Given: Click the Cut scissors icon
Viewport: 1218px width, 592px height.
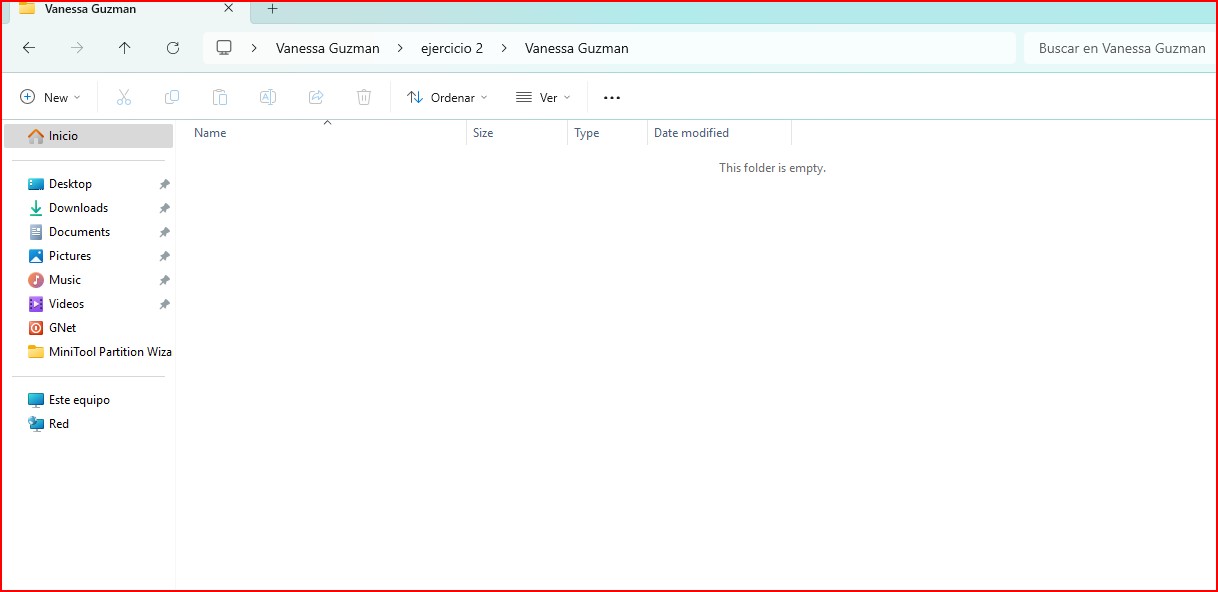Looking at the screenshot, I should coord(124,97).
